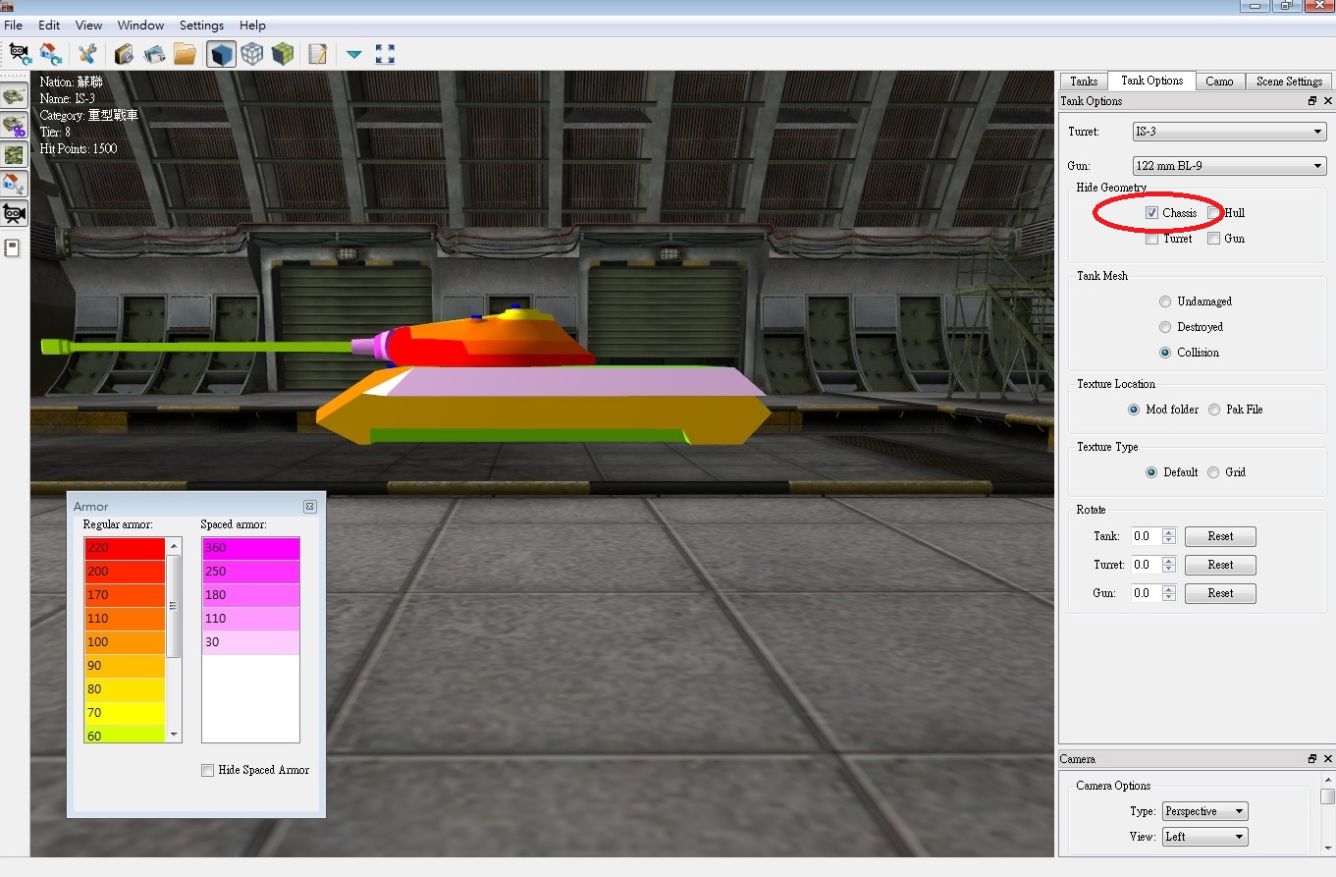Open the settings wrench tool
The image size is (1336, 877).
tap(87, 53)
